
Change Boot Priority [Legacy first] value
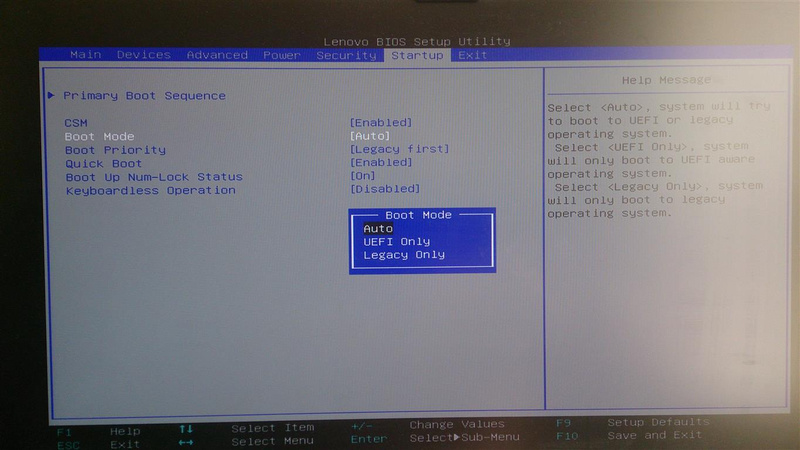(399, 149)
